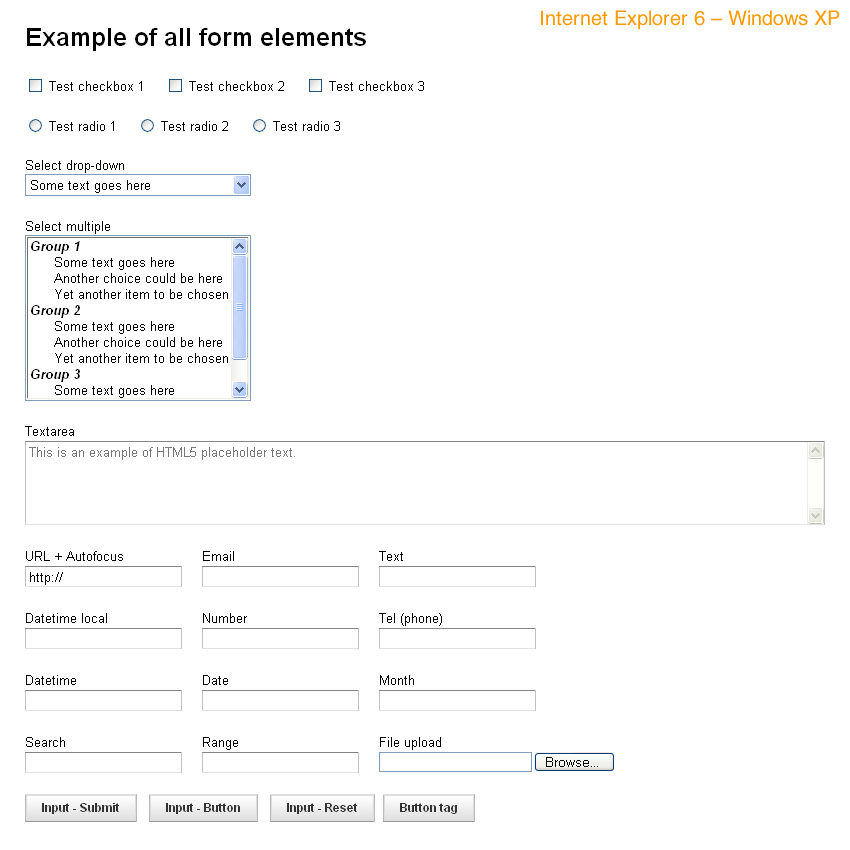Tick Test checkbox 3
This screenshot has width=850, height=850.
[x=316, y=86]
